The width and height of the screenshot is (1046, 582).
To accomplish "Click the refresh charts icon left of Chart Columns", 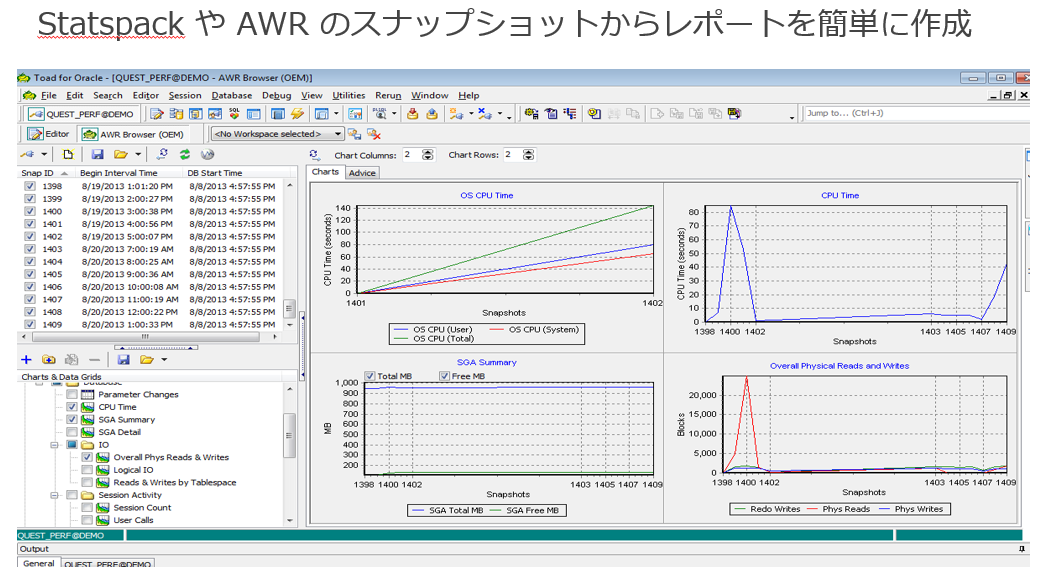I will coord(315,155).
